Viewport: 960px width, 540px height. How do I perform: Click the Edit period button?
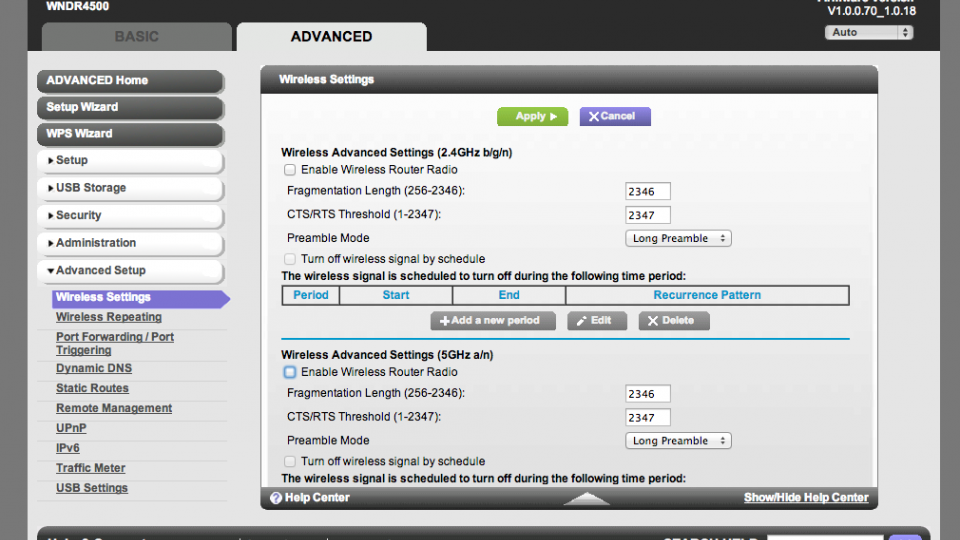coord(597,321)
